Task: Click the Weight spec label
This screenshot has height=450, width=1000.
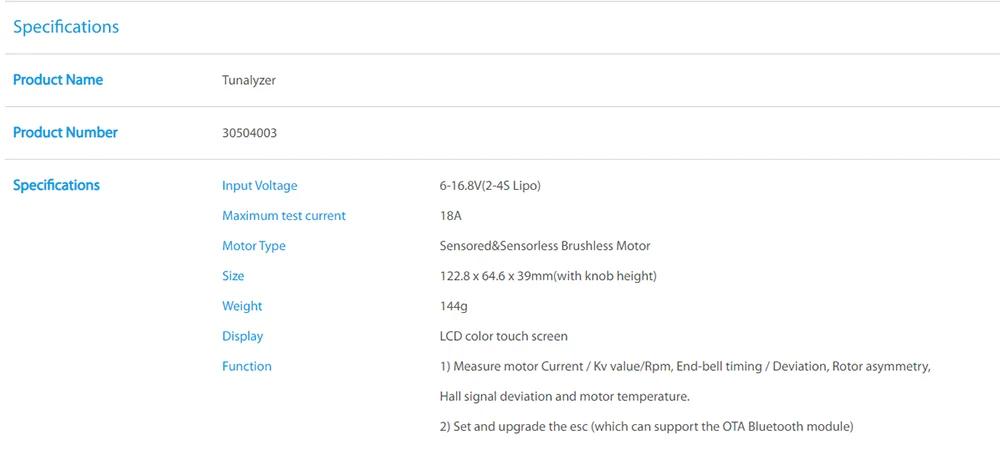Action: 242,306
